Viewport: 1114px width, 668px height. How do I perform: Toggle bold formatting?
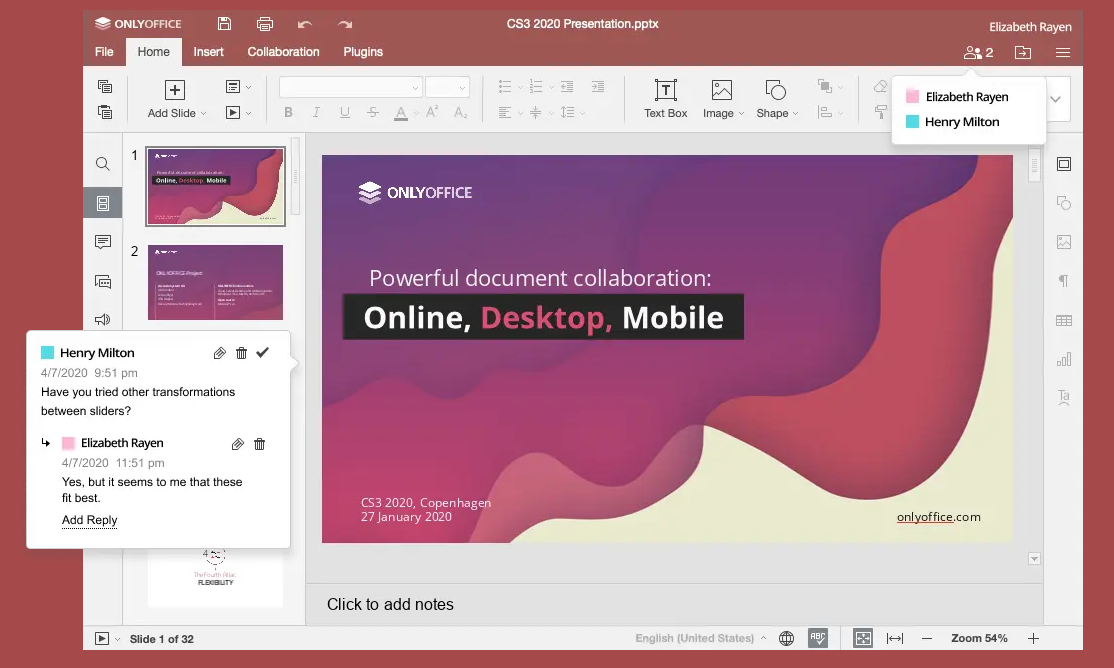coord(288,112)
